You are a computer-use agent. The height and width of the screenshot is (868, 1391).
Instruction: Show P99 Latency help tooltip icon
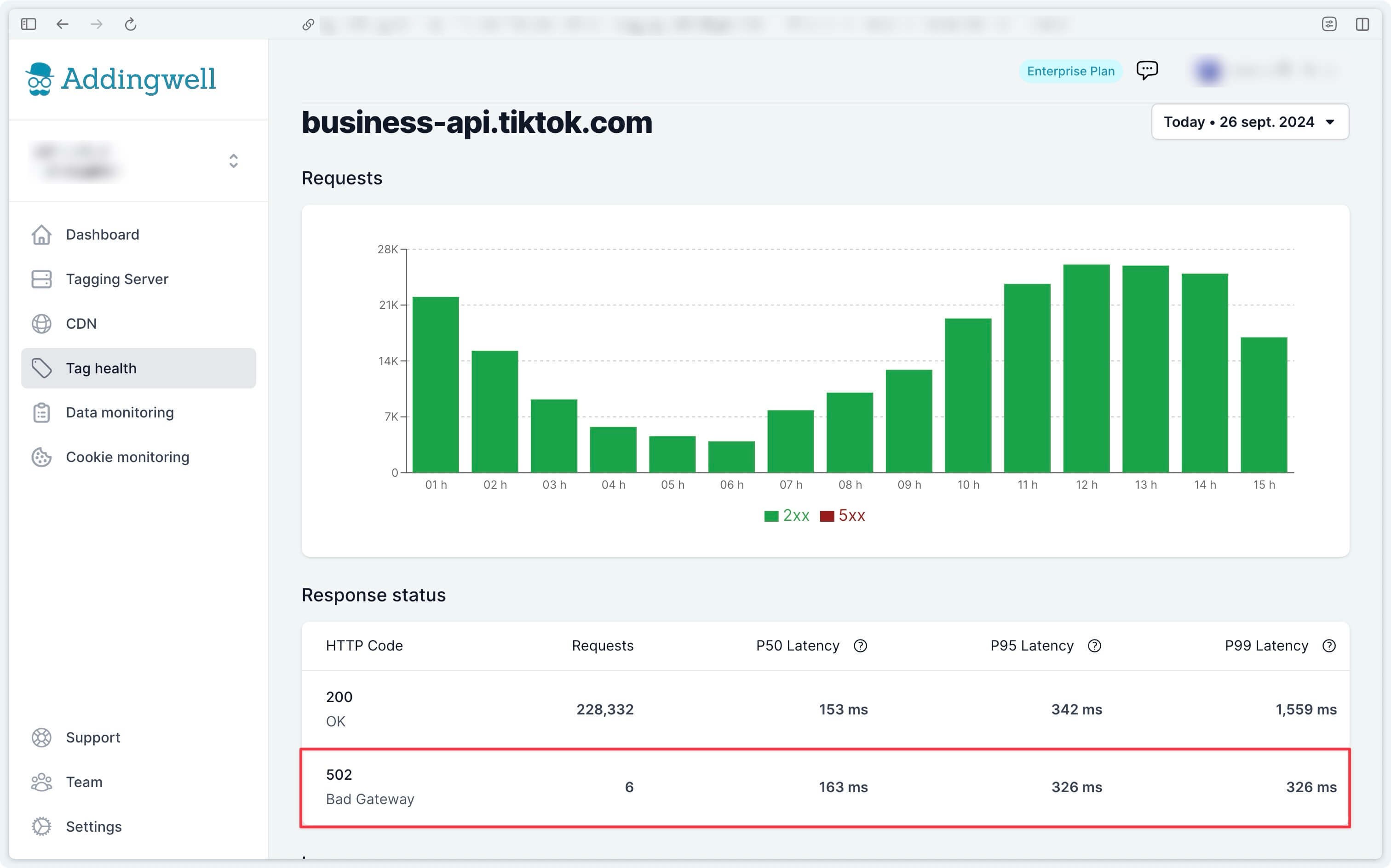coord(1329,646)
